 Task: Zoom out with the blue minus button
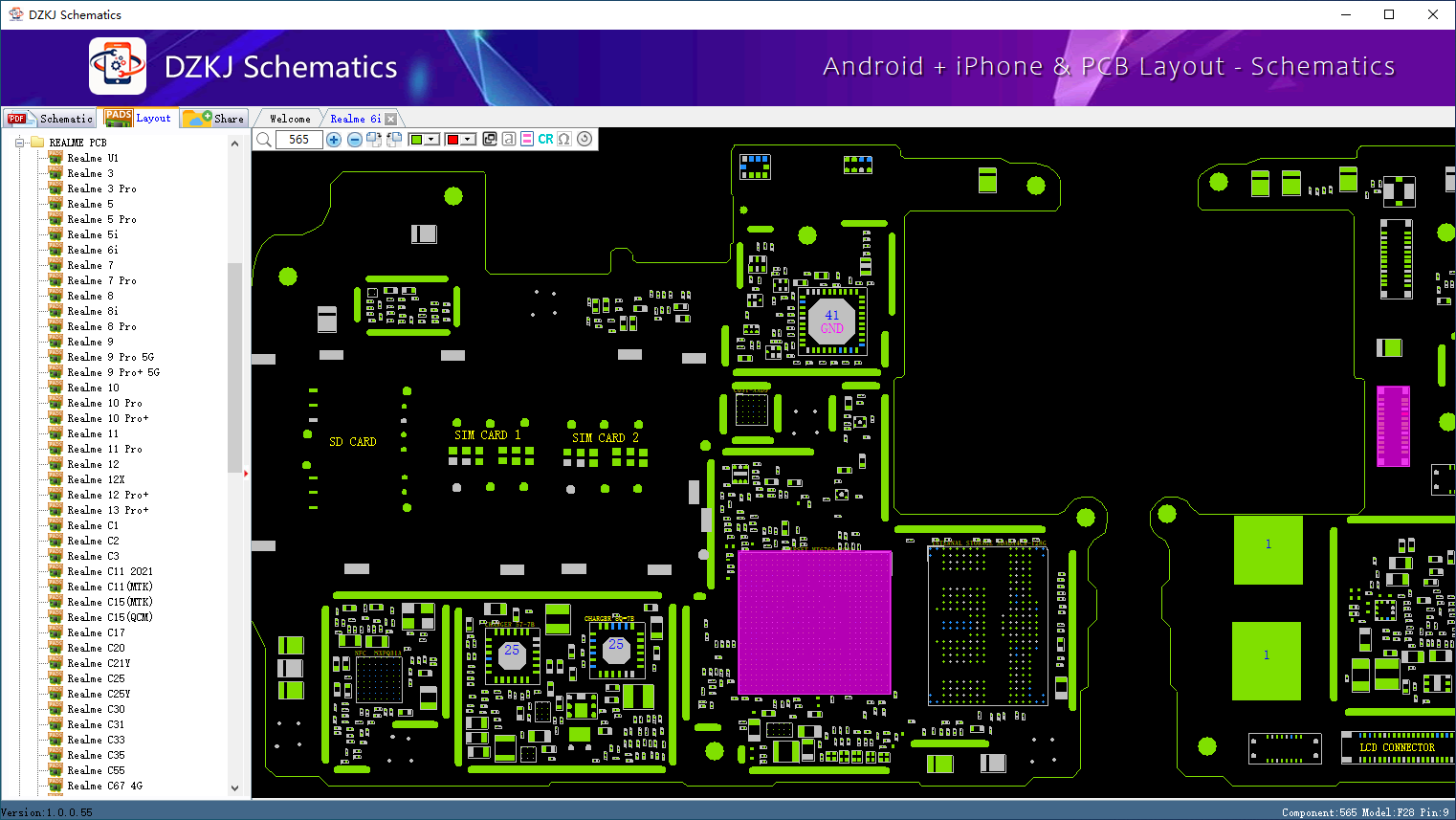(x=355, y=140)
